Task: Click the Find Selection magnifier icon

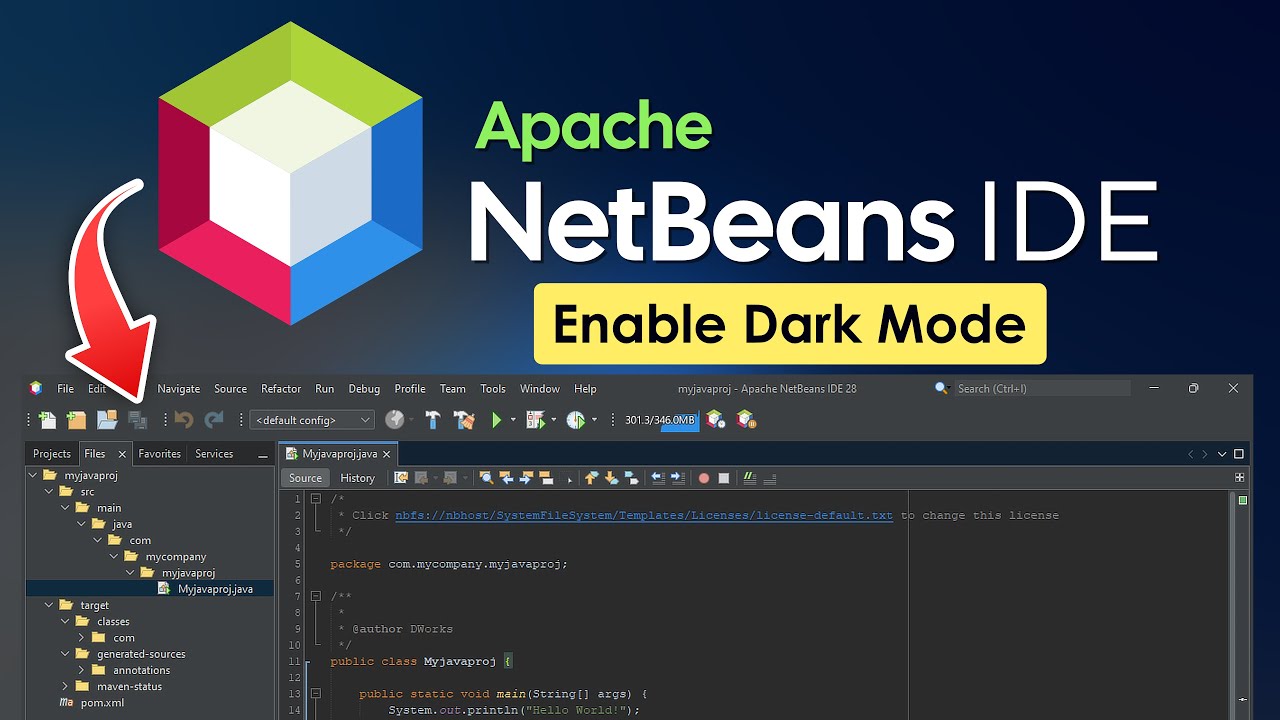Action: click(486, 478)
